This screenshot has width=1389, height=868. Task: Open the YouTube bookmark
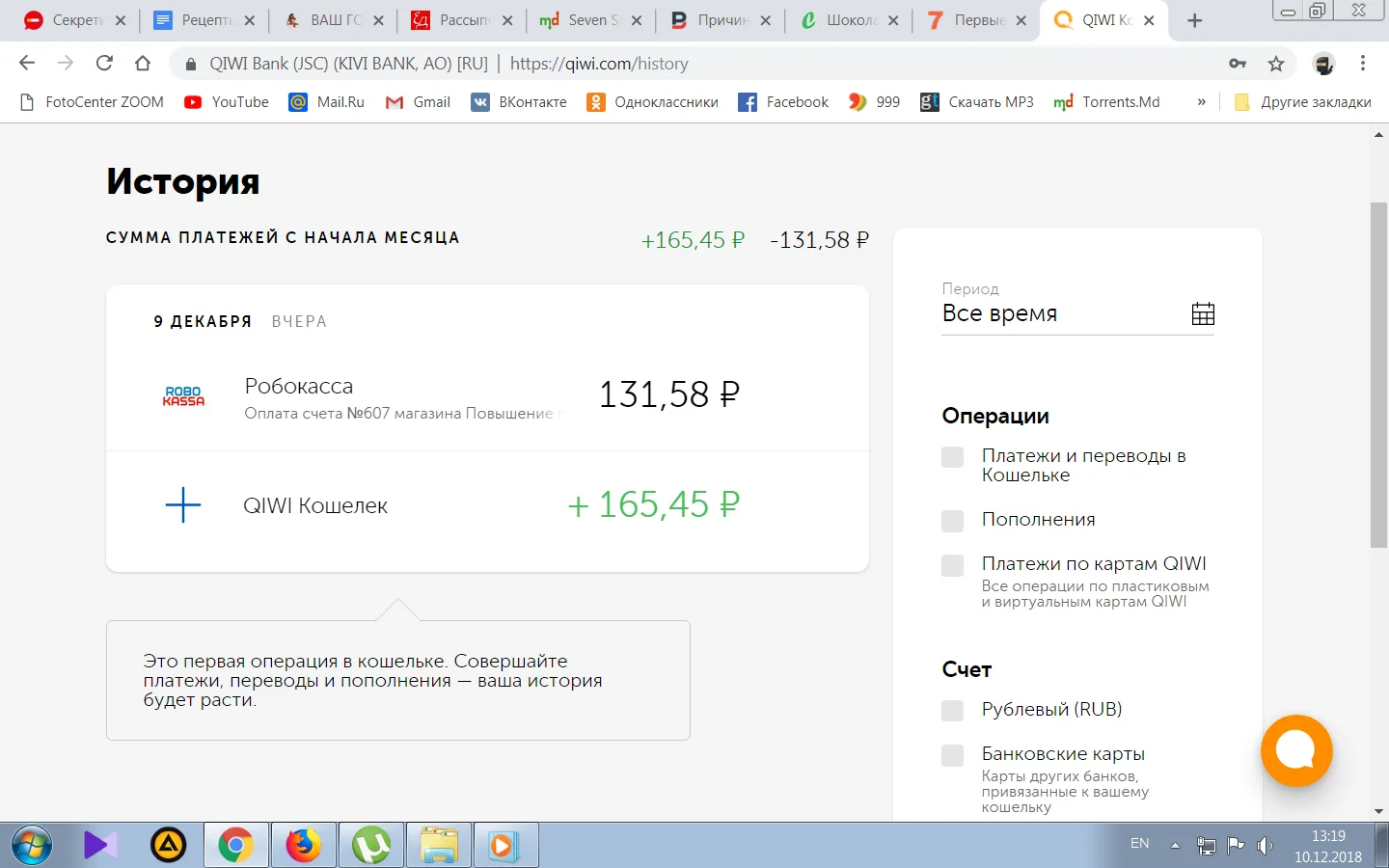click(x=227, y=102)
